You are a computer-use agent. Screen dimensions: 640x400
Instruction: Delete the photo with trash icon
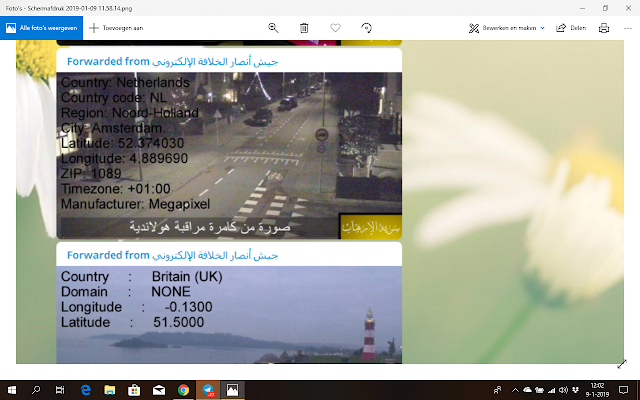(x=304, y=28)
